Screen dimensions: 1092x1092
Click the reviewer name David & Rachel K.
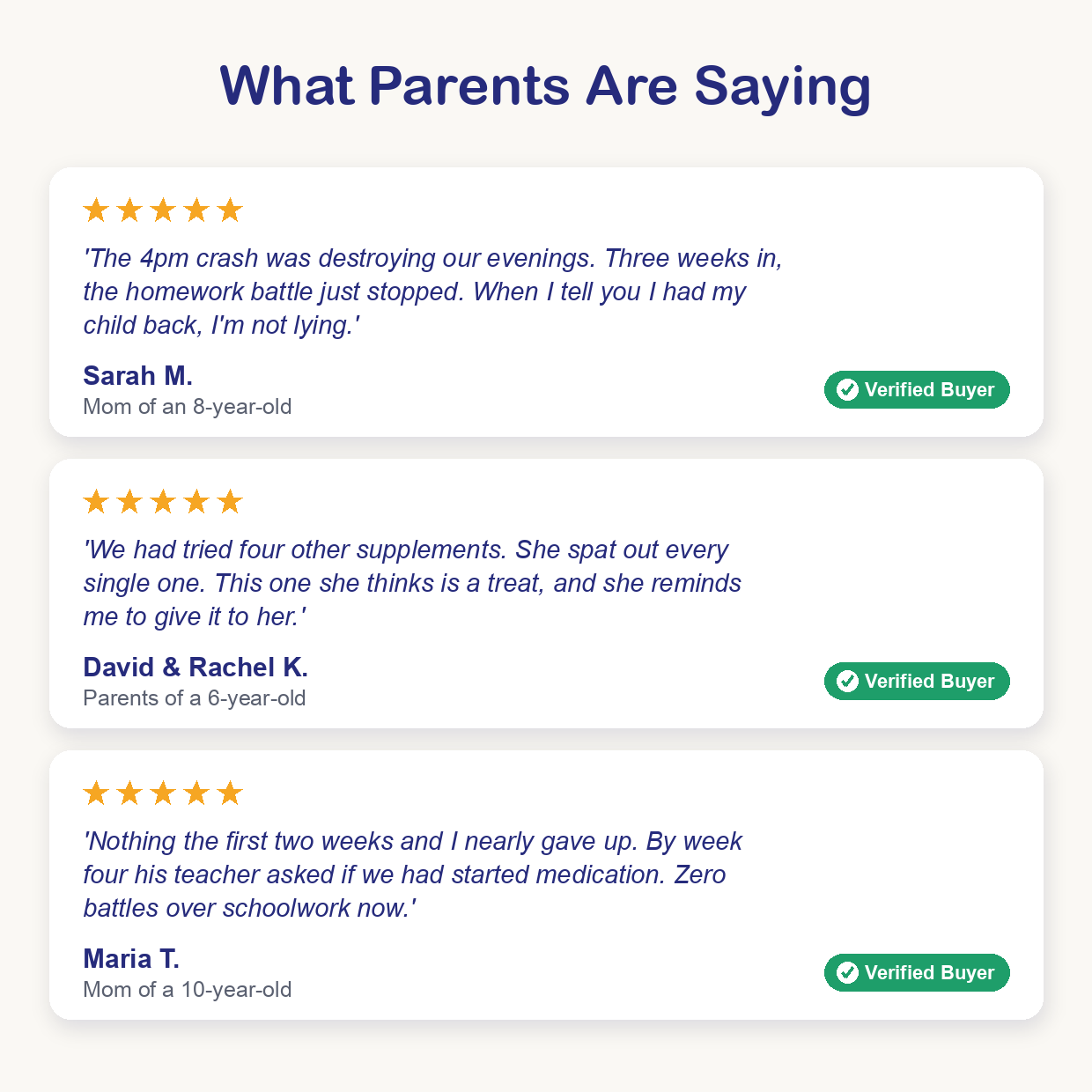pos(196,668)
